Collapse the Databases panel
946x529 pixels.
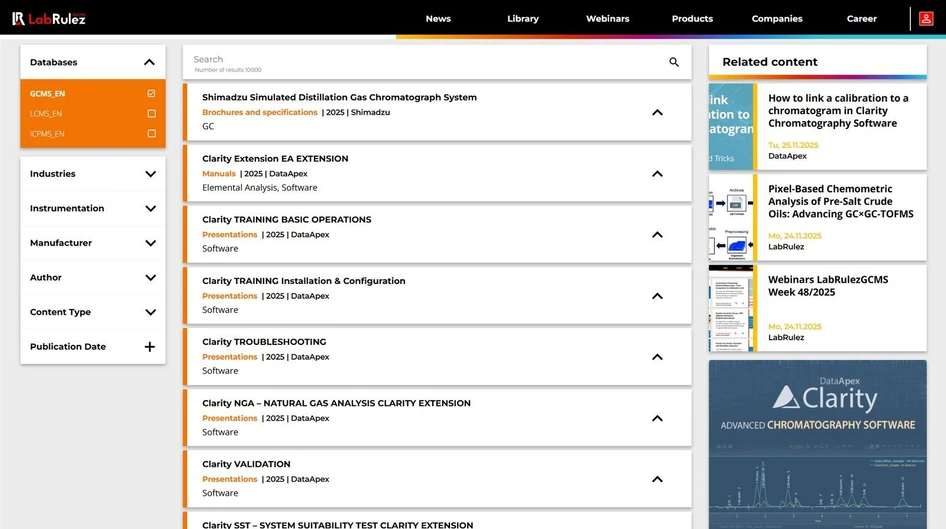(x=149, y=62)
